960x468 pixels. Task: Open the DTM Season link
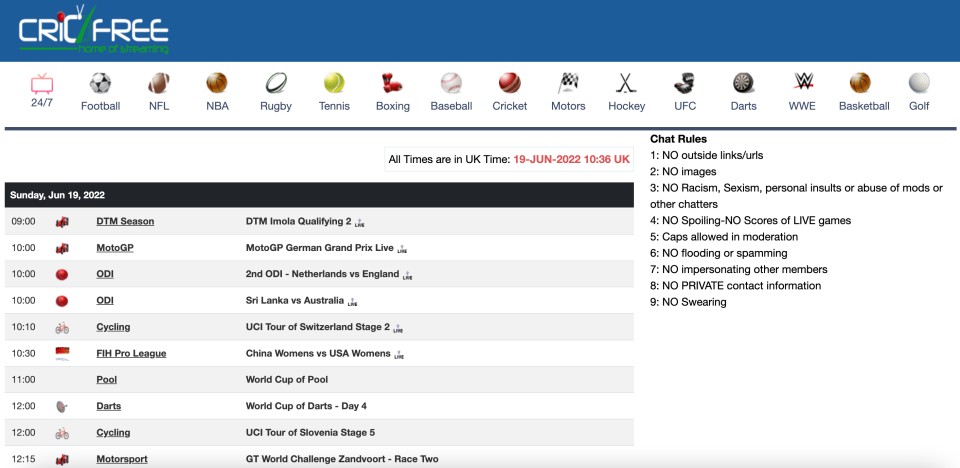tap(125, 221)
